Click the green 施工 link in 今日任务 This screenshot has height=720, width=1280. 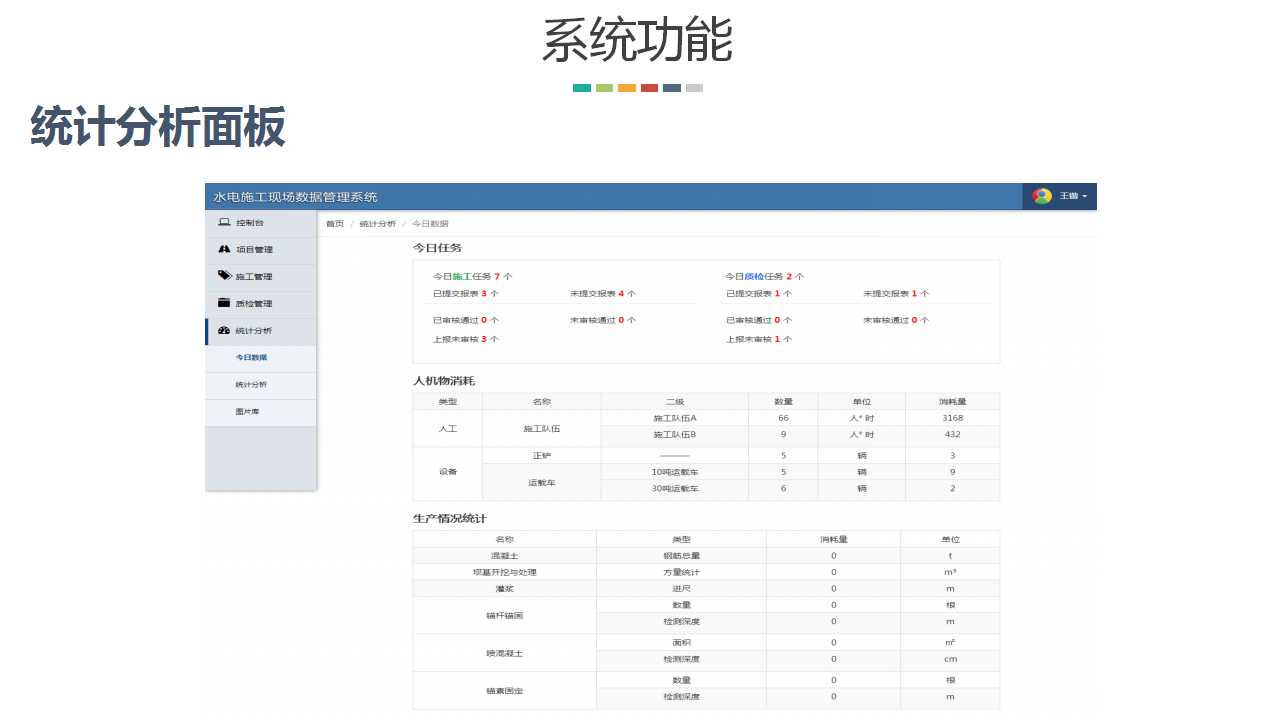tap(461, 276)
